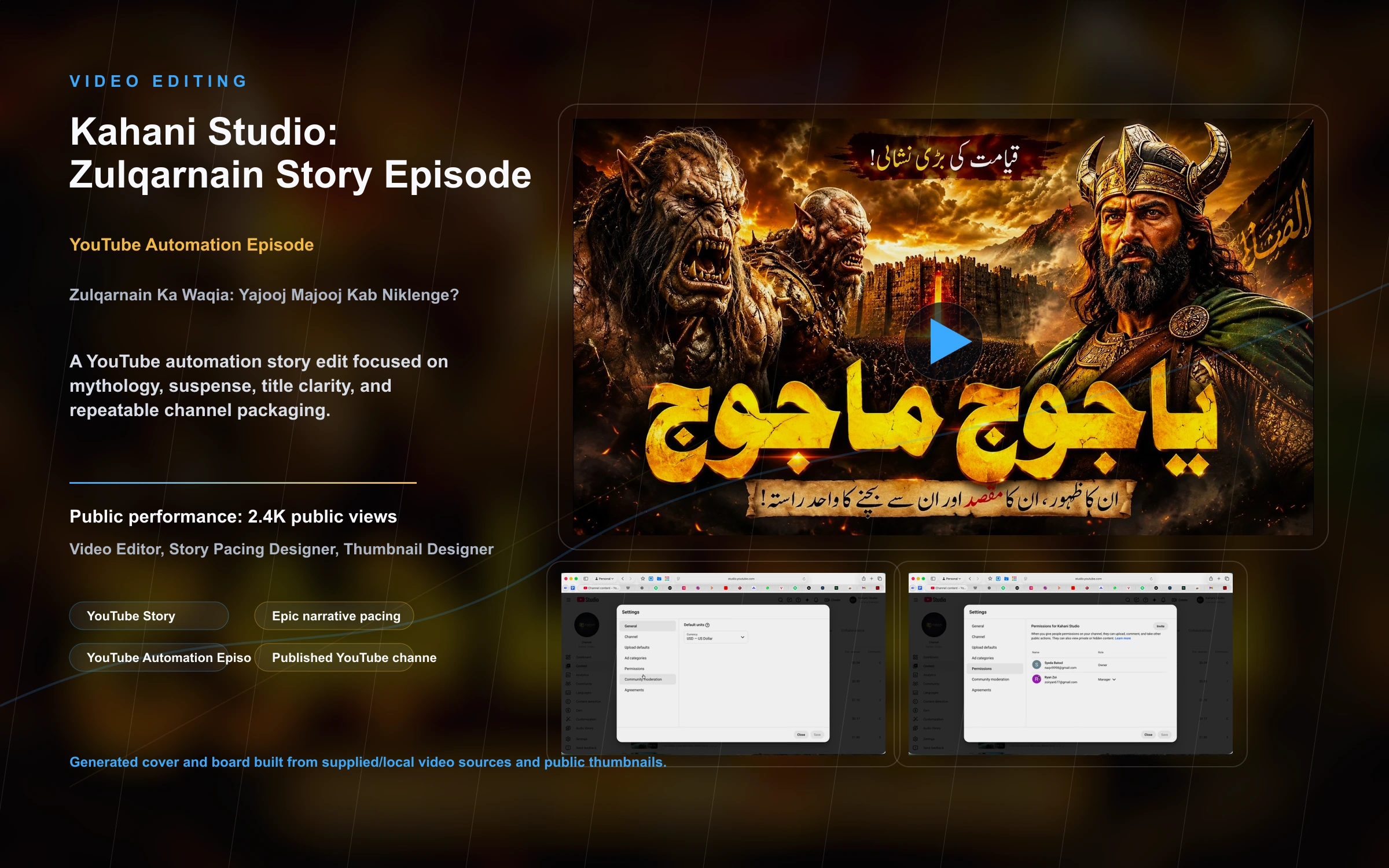
Task: Open Upload defaults in the General-settings screenshot
Action: tap(648, 648)
